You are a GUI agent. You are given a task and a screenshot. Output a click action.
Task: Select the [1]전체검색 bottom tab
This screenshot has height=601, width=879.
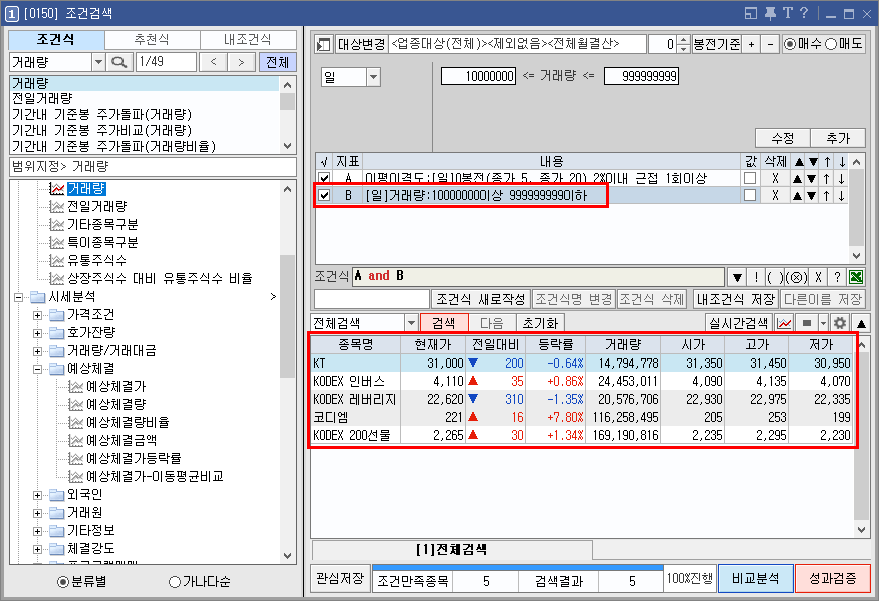(x=452, y=550)
